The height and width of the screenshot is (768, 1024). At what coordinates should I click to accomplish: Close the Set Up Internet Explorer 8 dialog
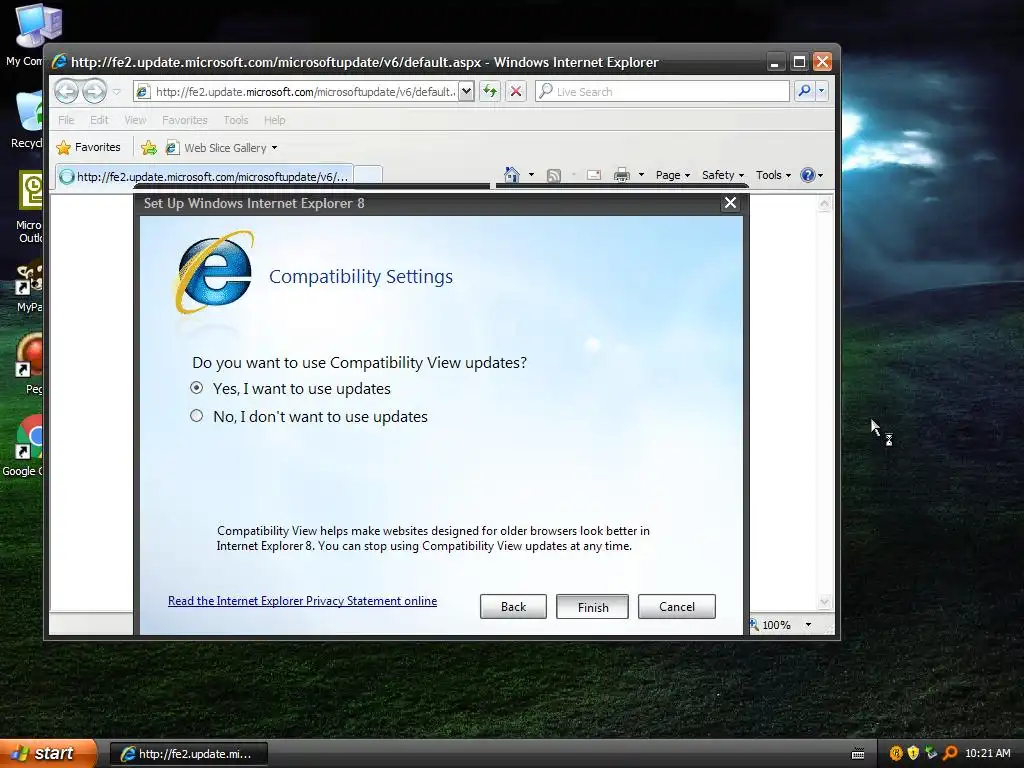coord(730,203)
